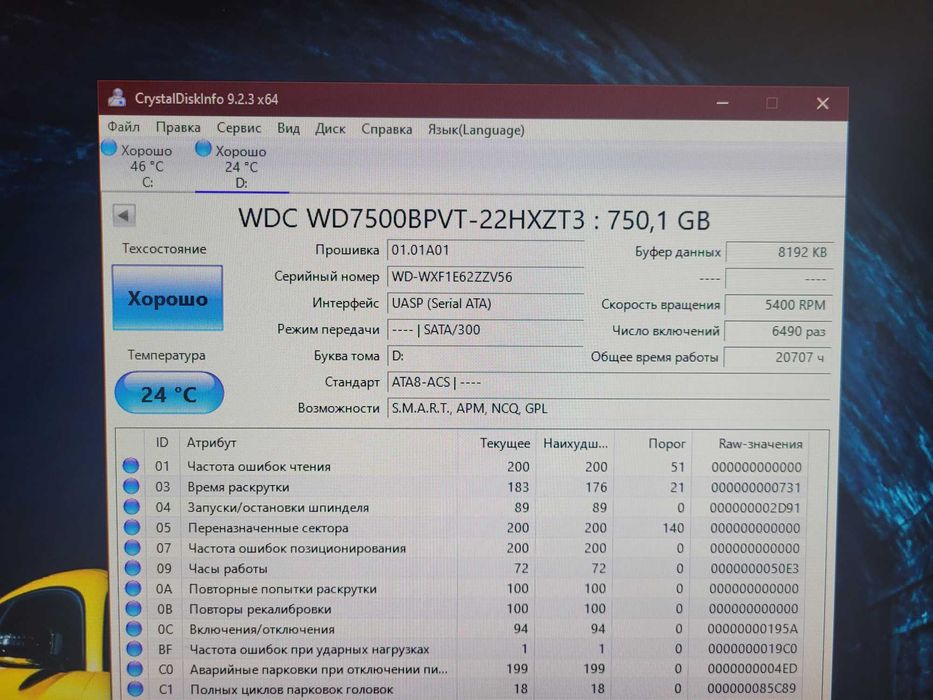933x700 pixels.
Task: Click the previous disk arrow button
Action: pyautogui.click(x=124, y=215)
